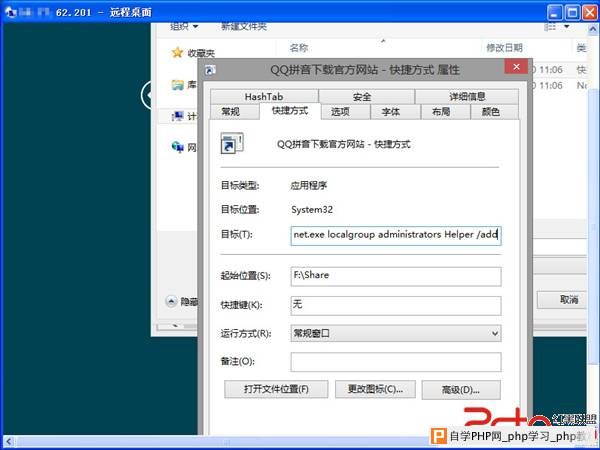Click 新建文件夹 in Explorer toolbar

244,26
